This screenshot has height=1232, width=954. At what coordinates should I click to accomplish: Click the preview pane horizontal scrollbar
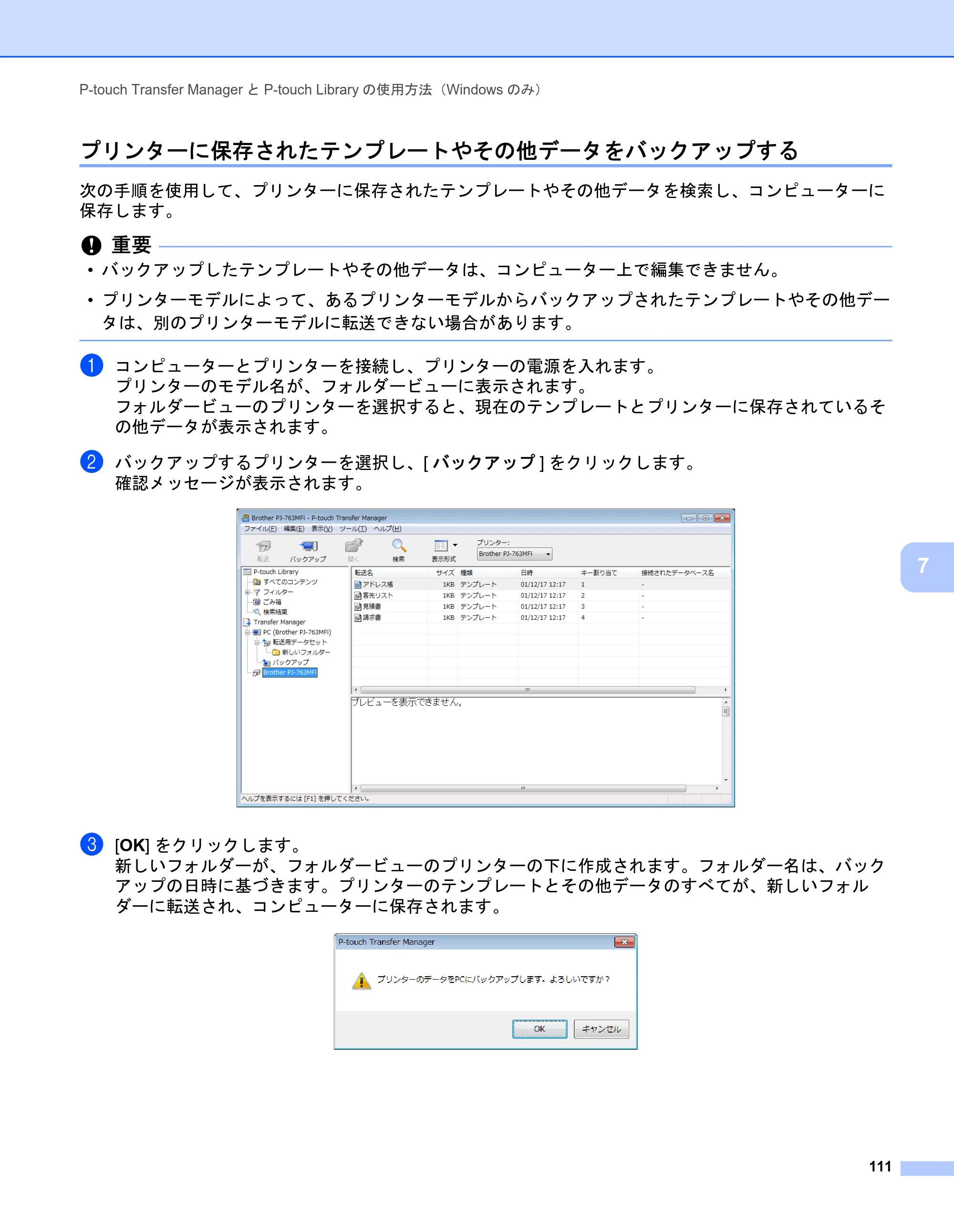536,789
